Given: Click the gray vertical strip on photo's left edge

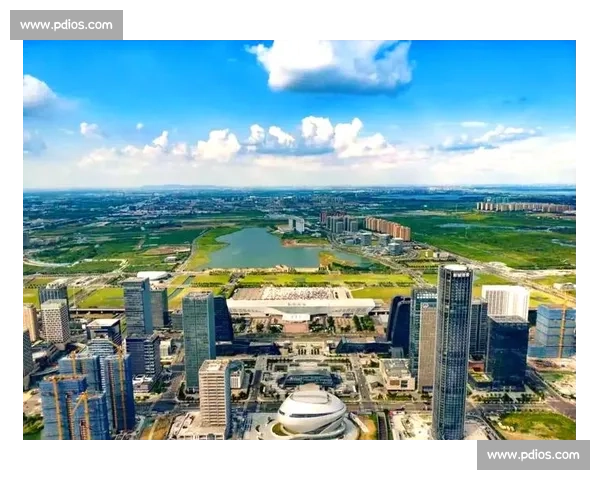Looking at the screenshot, I should click(x=19, y=240).
